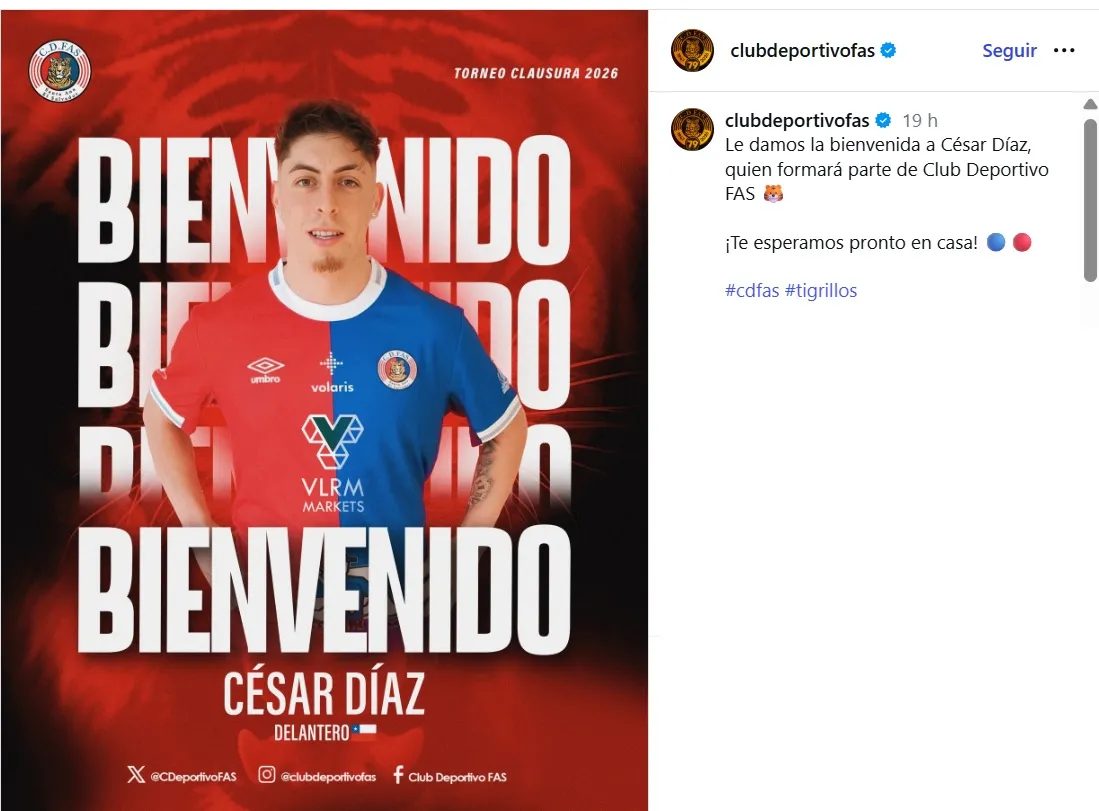The width and height of the screenshot is (1099, 811).
Task: Click the Facebook logo on the poster footer
Action: click(x=398, y=775)
